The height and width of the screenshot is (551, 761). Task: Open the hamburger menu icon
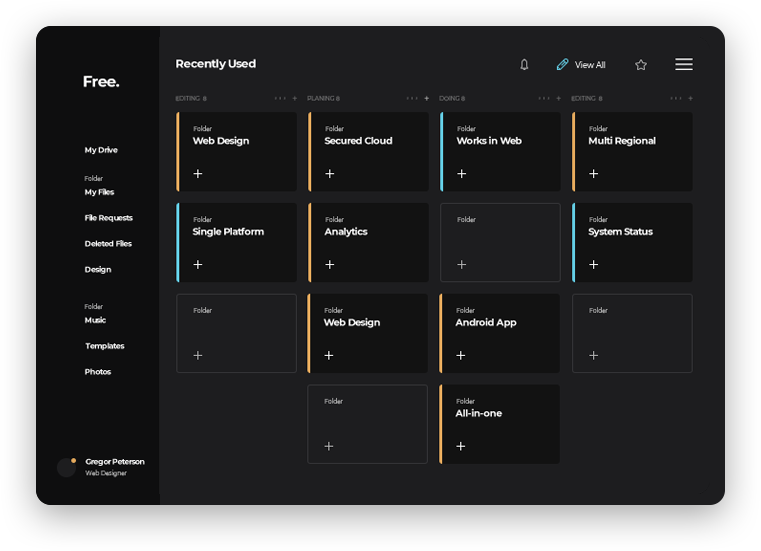[684, 64]
